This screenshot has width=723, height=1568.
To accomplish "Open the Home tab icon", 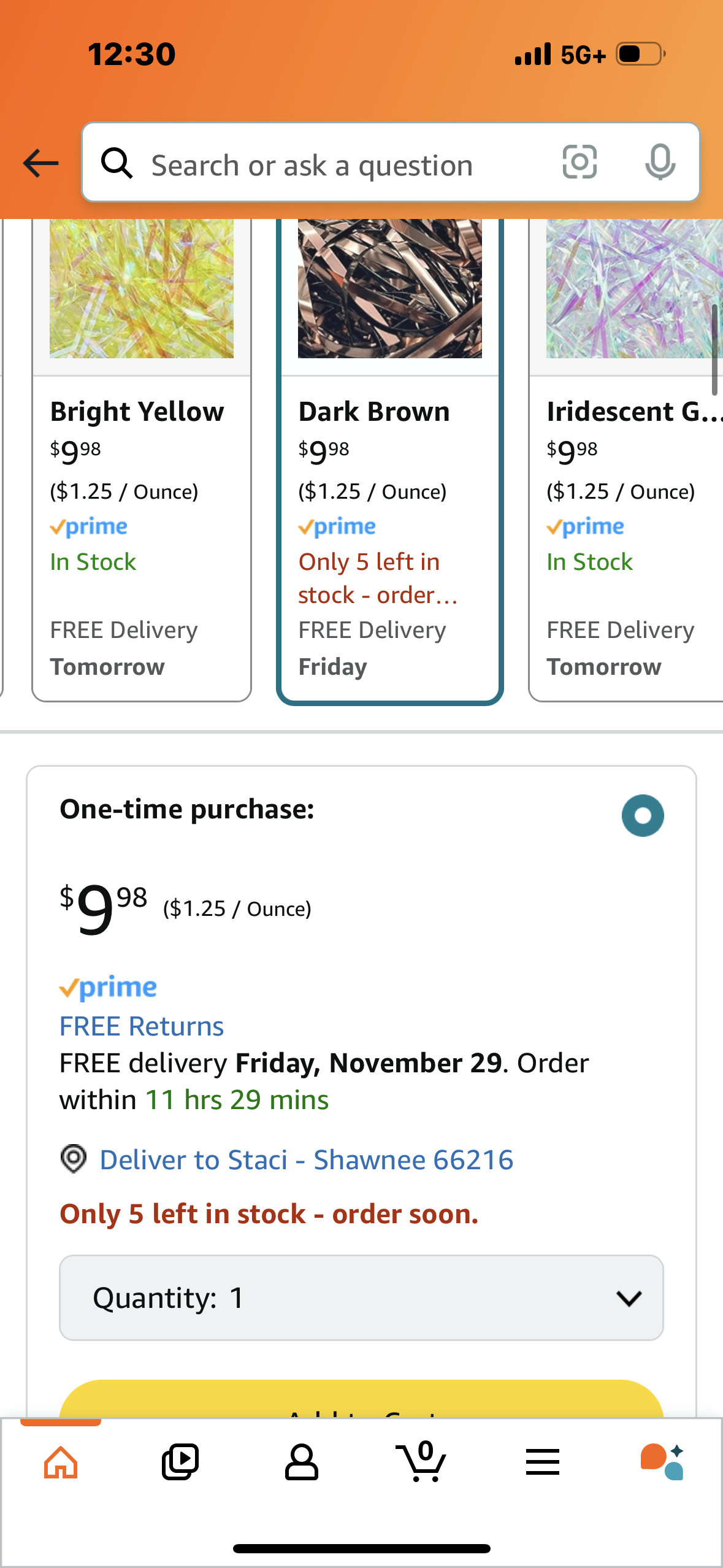I will [x=61, y=1462].
